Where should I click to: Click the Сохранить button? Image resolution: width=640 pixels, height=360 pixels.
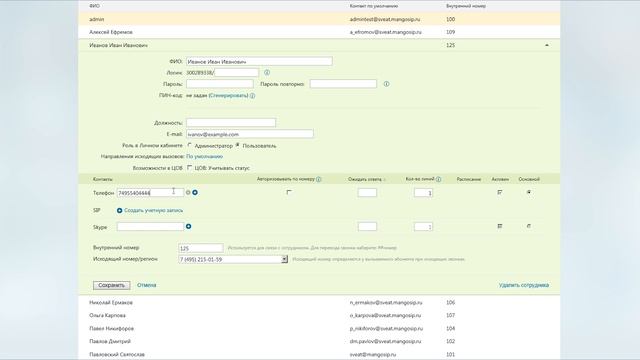(x=111, y=285)
